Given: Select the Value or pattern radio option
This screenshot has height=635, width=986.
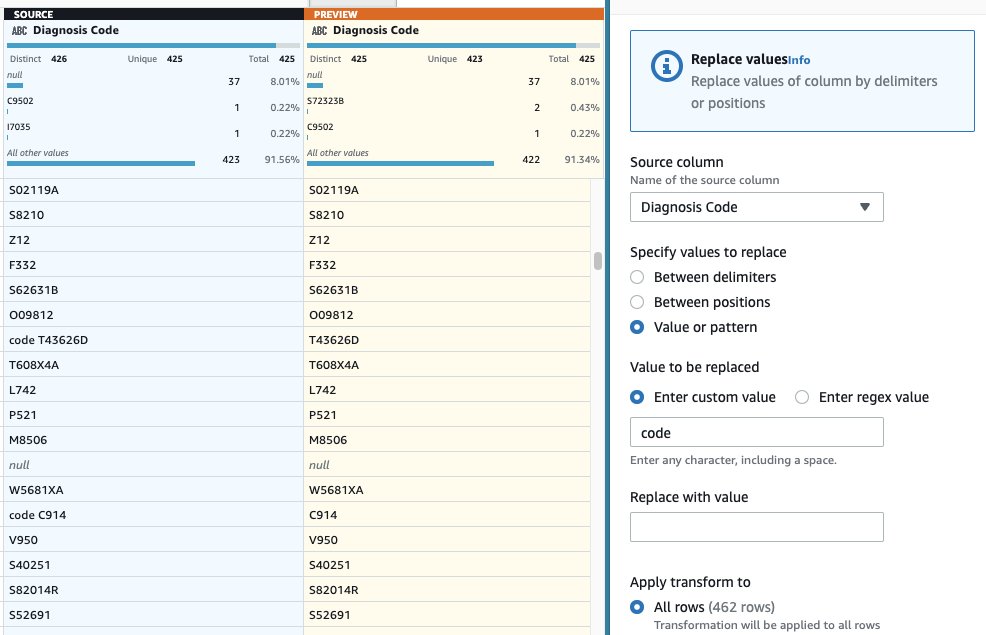Looking at the screenshot, I should 637,328.
